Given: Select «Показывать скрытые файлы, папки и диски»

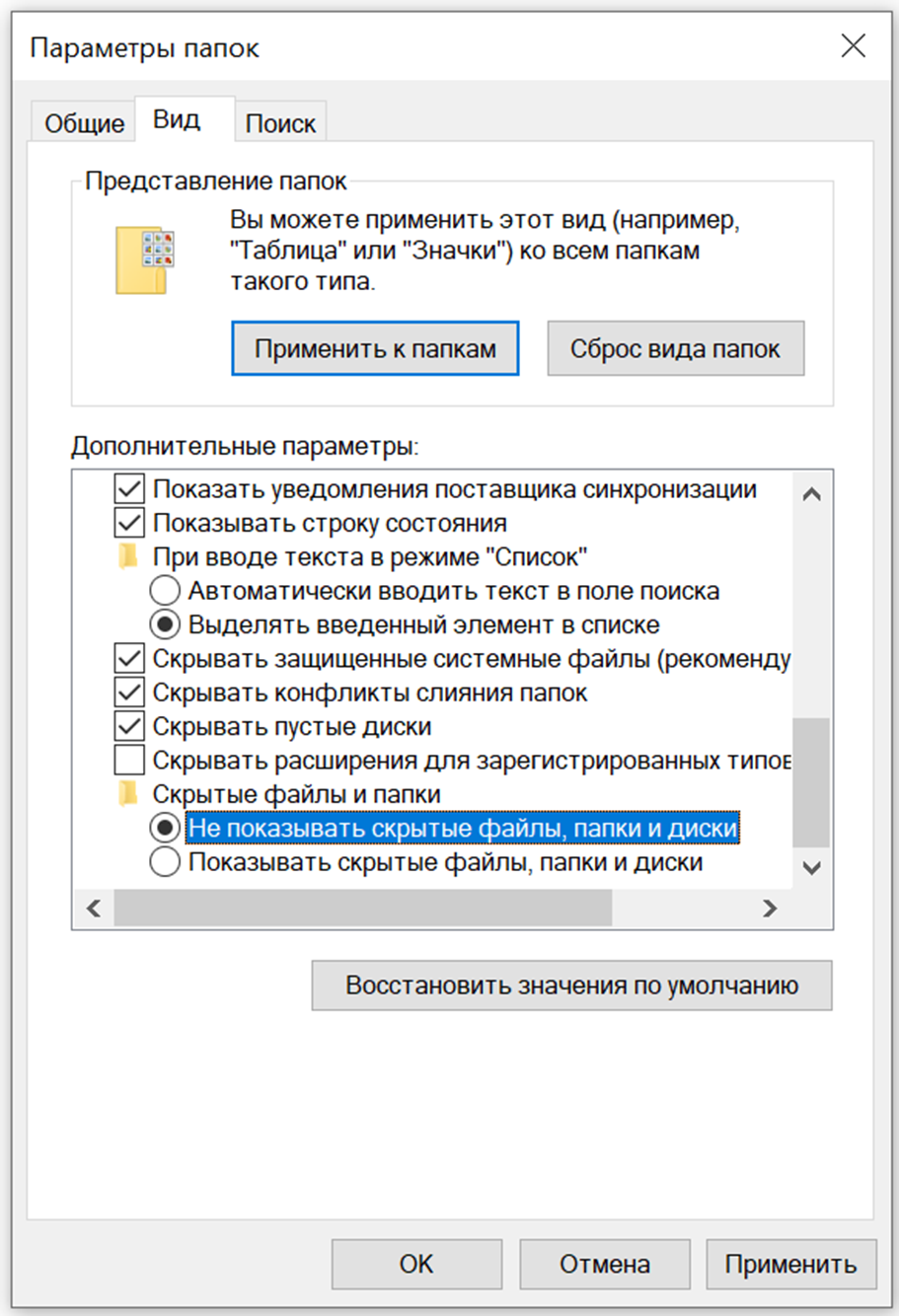Looking at the screenshot, I should [165, 862].
